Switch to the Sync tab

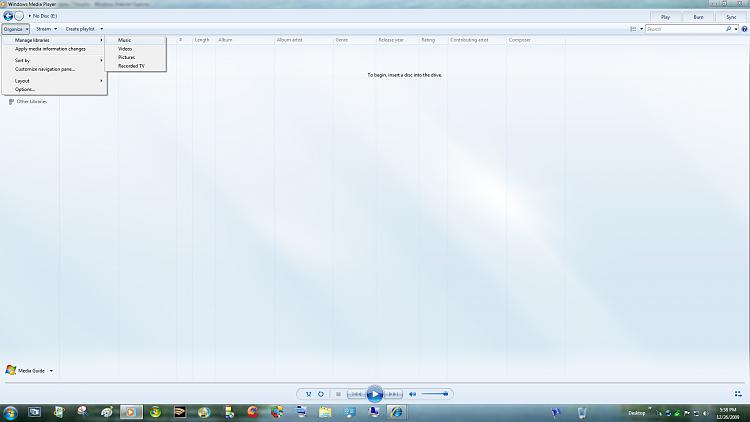point(731,17)
